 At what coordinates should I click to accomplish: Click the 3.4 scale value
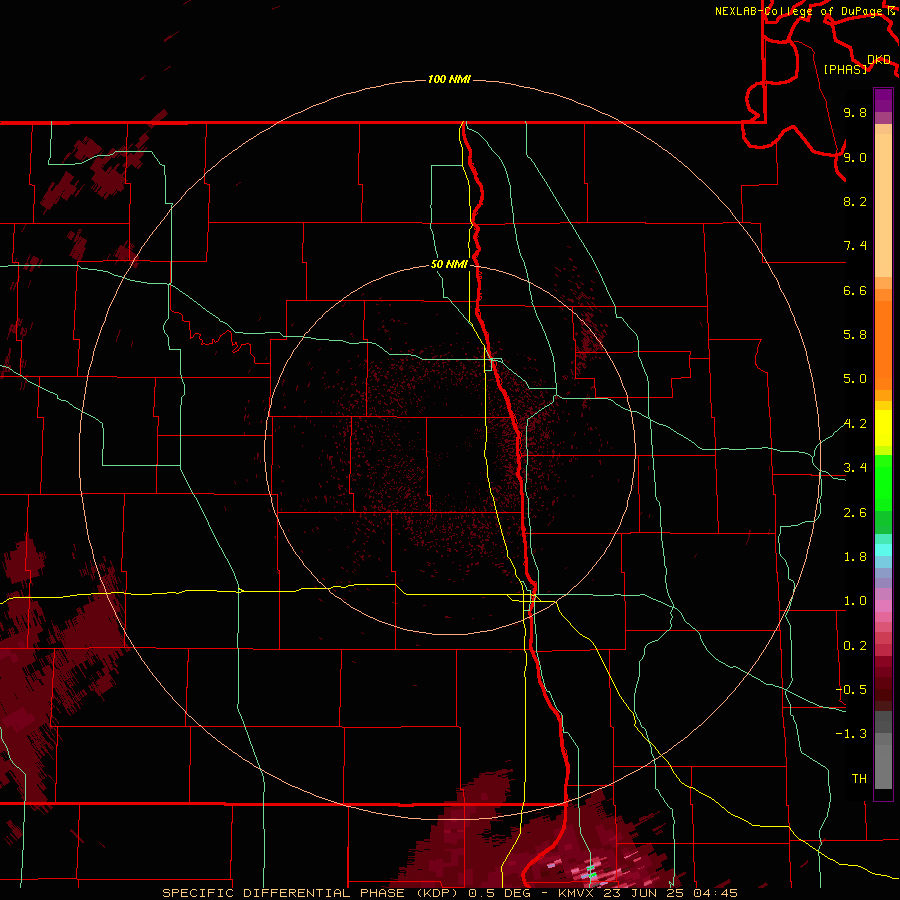(x=855, y=468)
